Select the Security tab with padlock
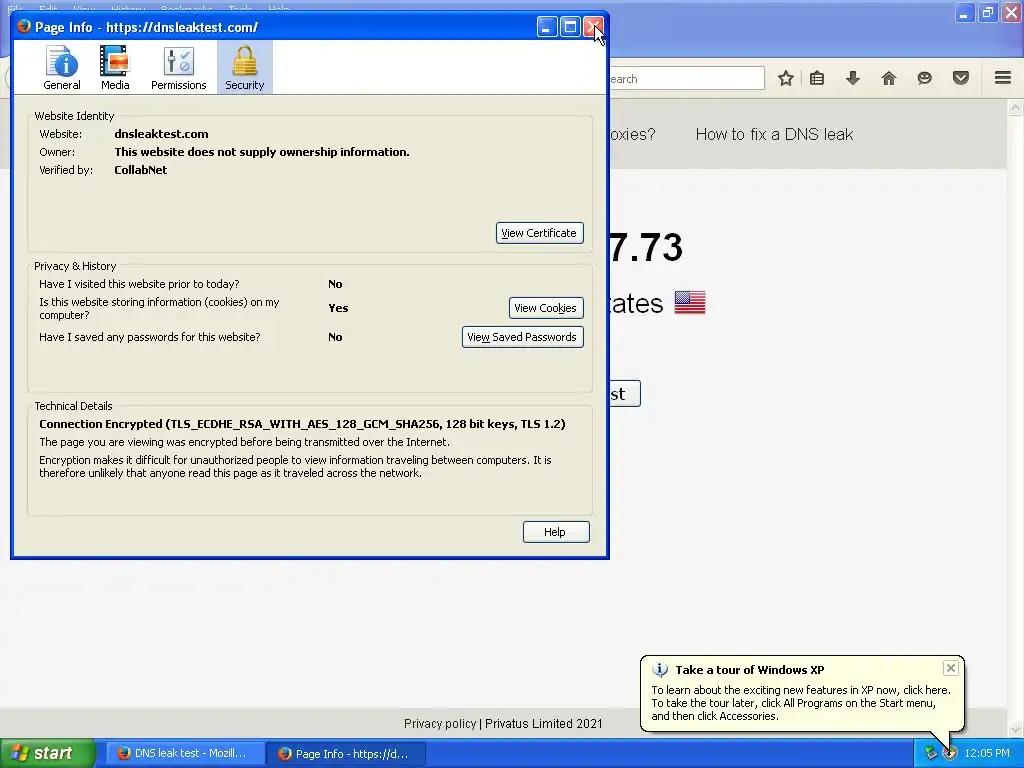This screenshot has height=768, width=1024. tap(245, 68)
